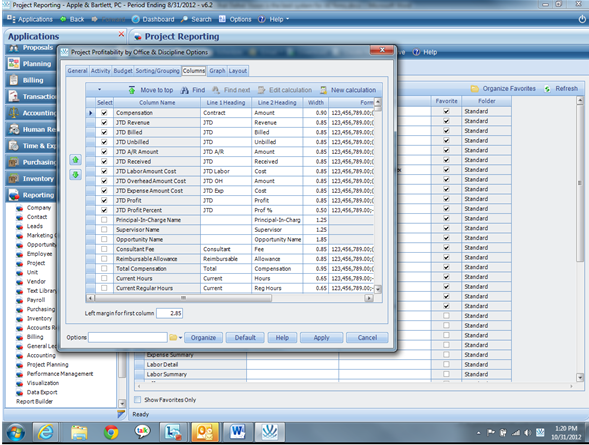This screenshot has width=589, height=445.
Task: Click the Move to top icon
Action: pyautogui.click(x=132, y=90)
